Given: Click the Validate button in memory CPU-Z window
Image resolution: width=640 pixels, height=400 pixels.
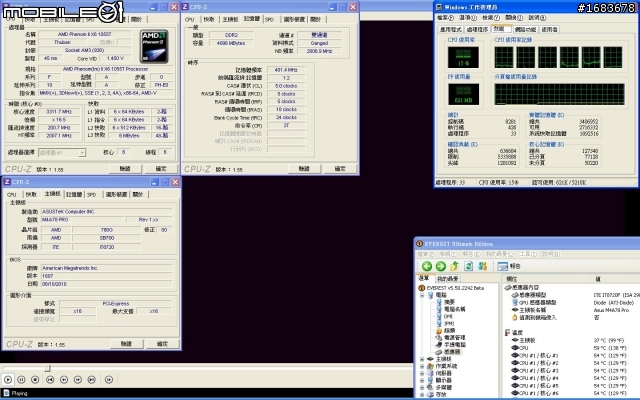Looking at the screenshot, I should point(304,169).
